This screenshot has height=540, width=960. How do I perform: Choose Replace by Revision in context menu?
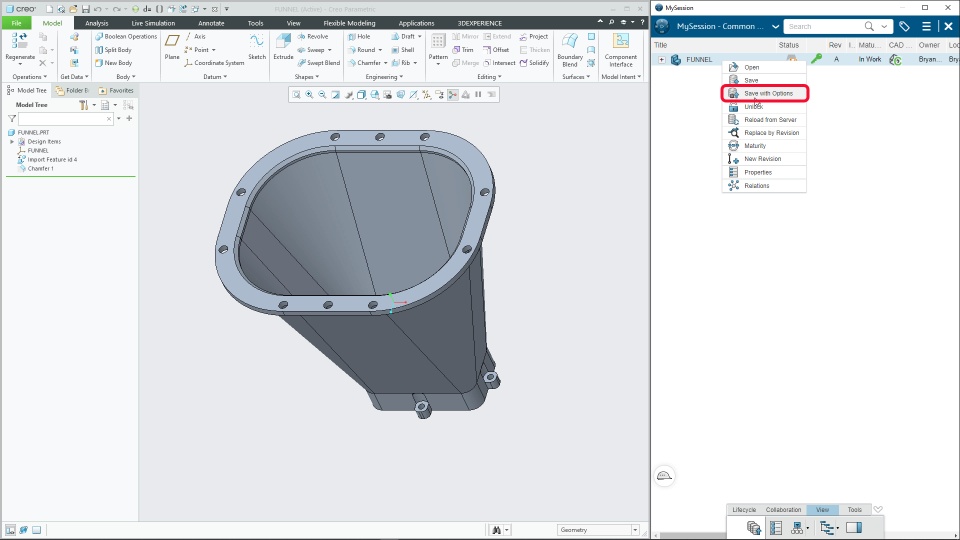tap(765, 133)
